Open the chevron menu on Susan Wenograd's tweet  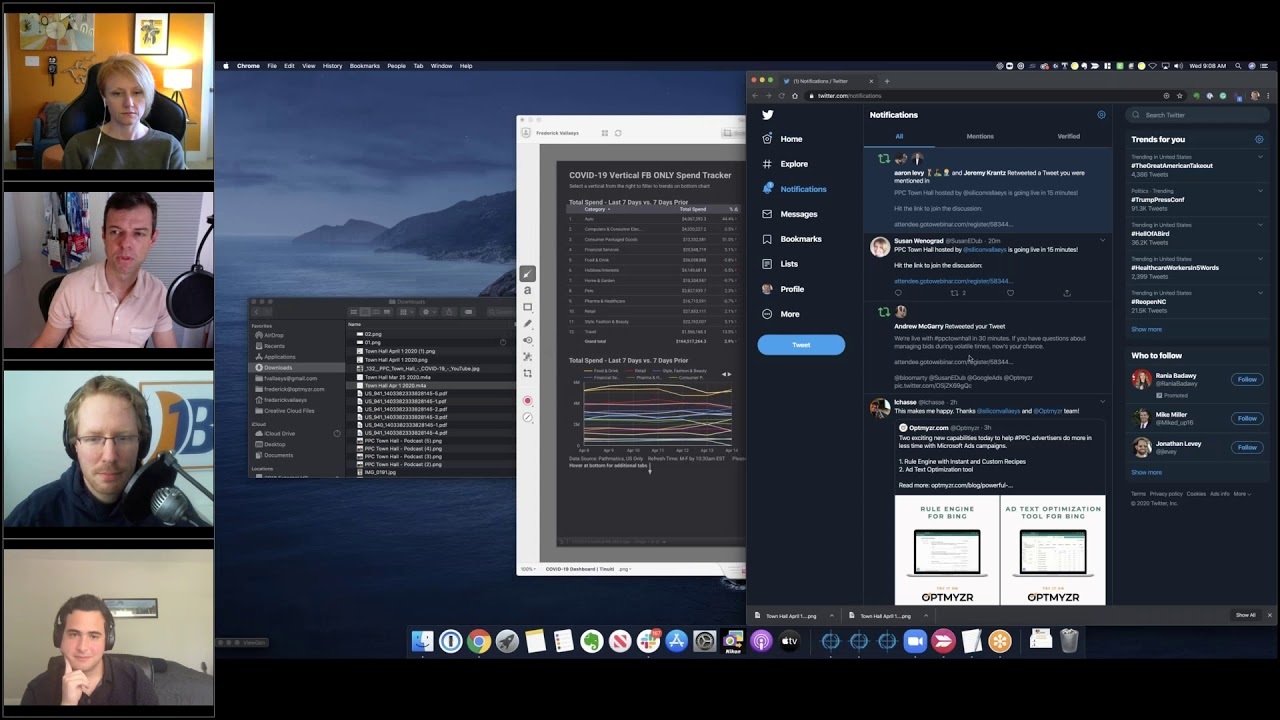[1102, 241]
